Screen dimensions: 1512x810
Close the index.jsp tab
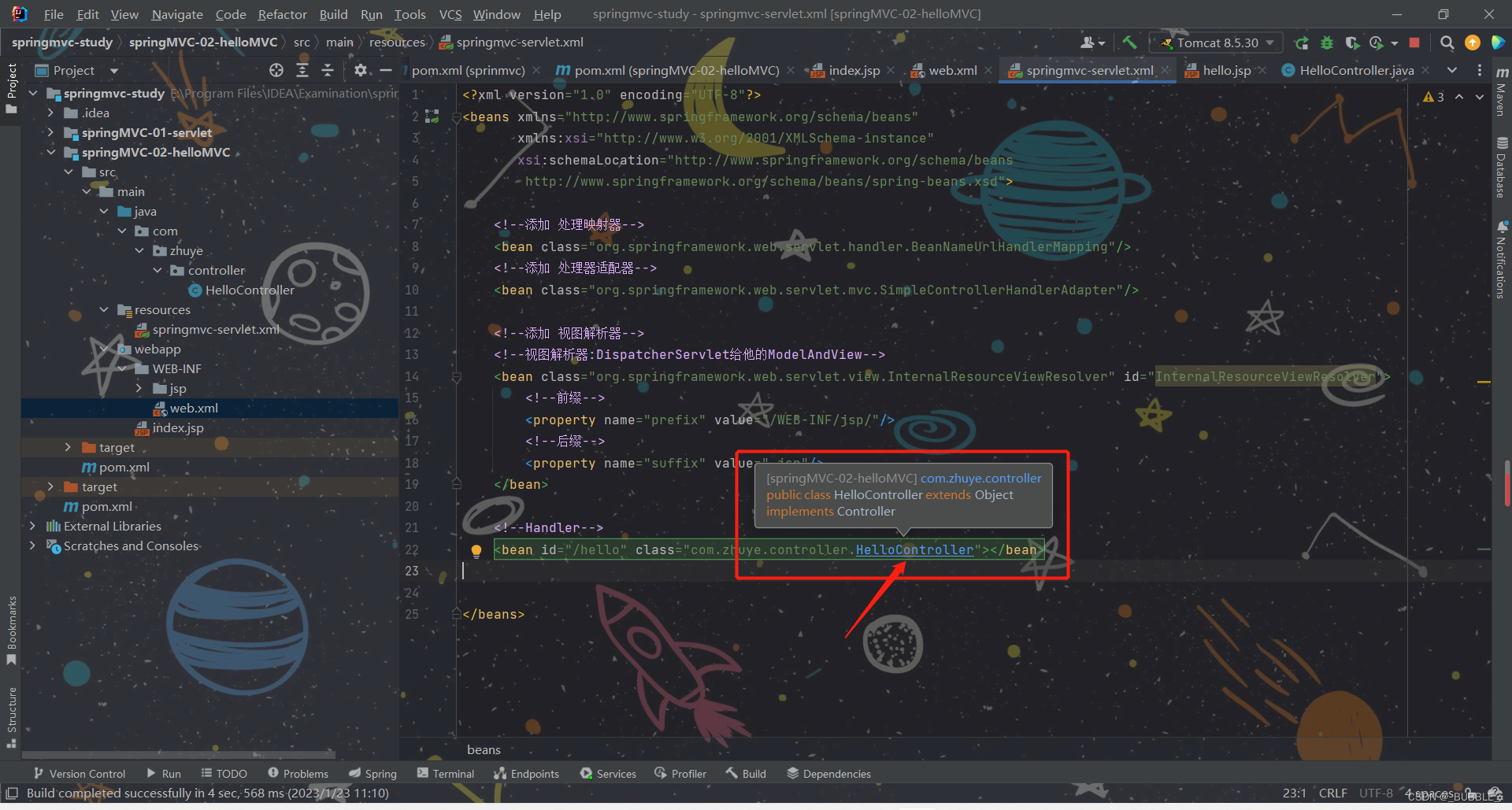[x=891, y=70]
